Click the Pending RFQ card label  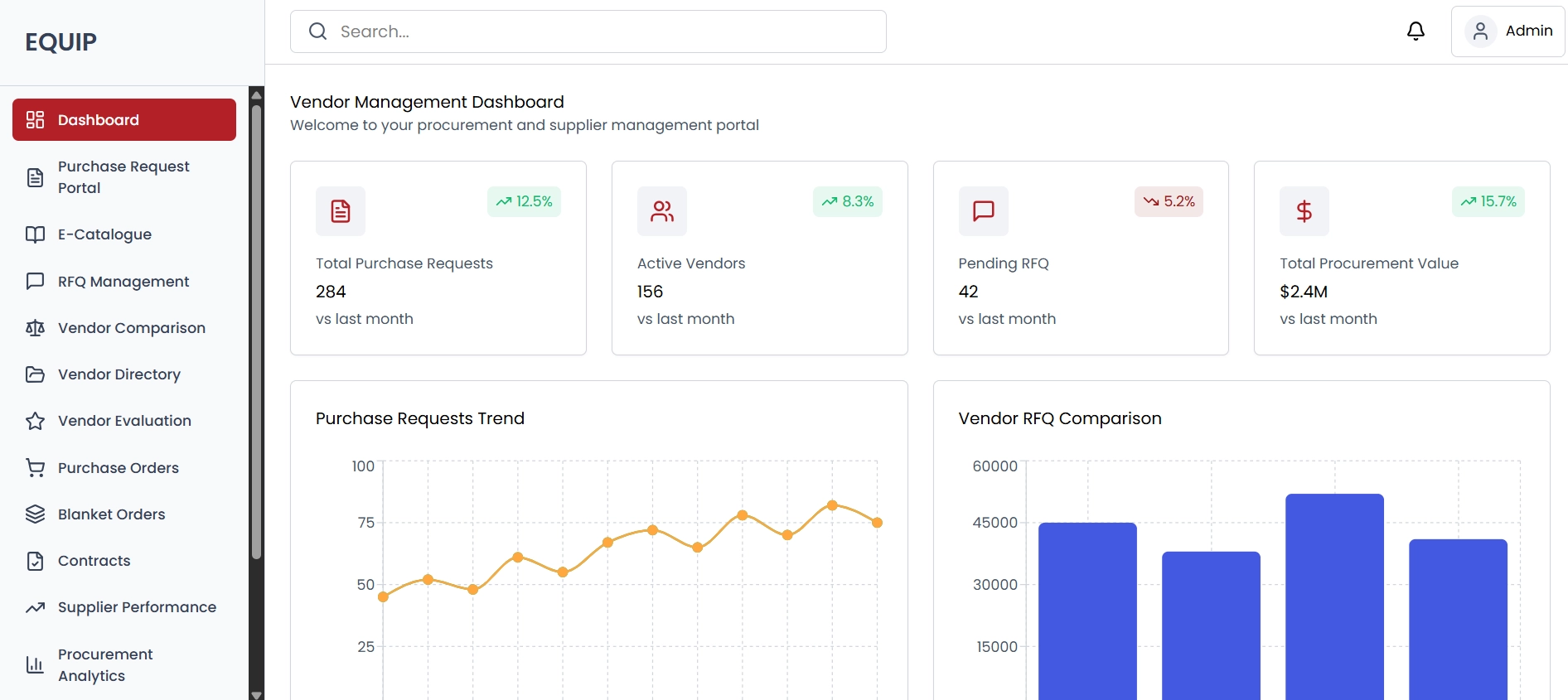click(x=1004, y=263)
